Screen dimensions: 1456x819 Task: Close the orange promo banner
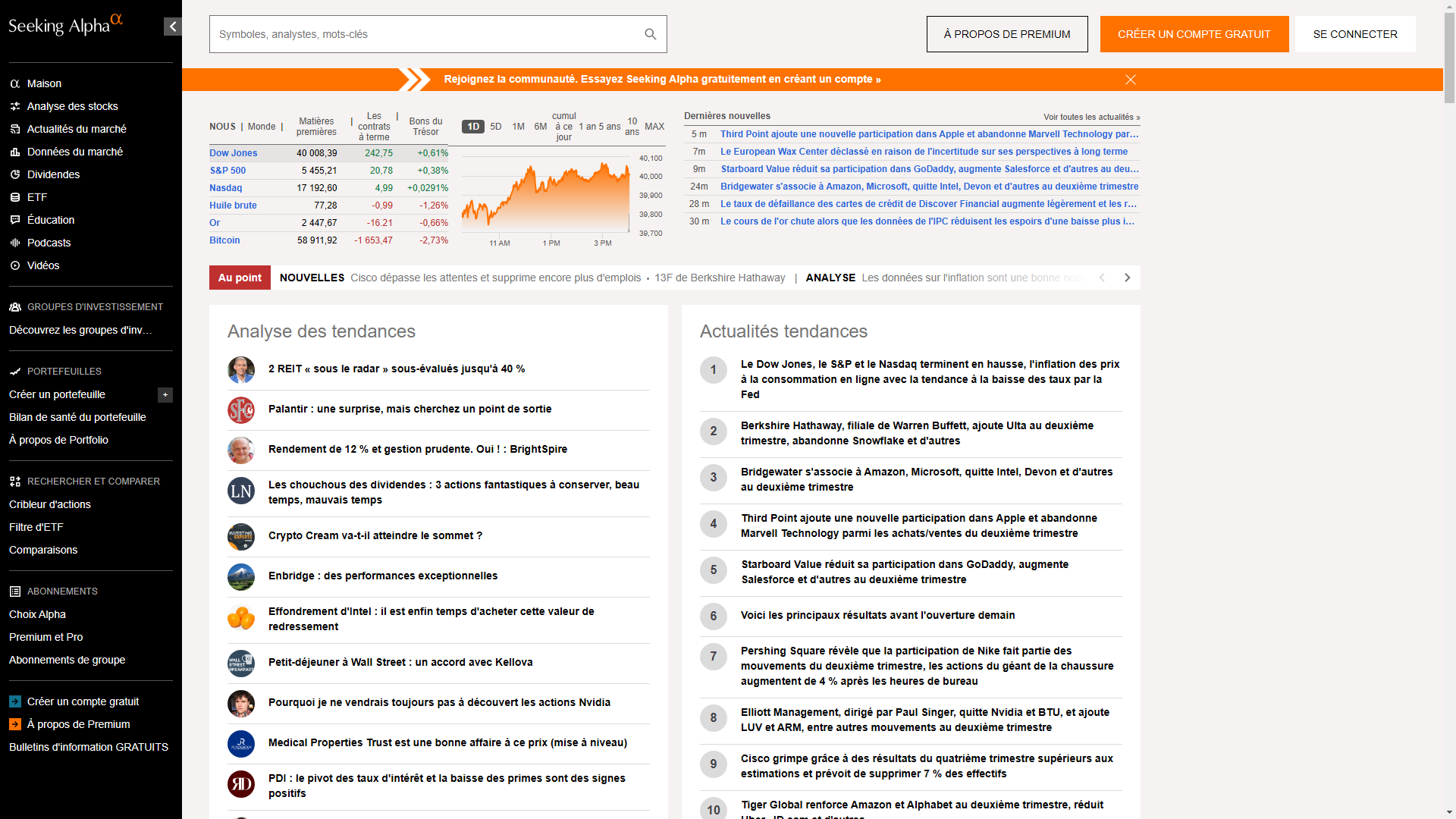coord(1130,80)
